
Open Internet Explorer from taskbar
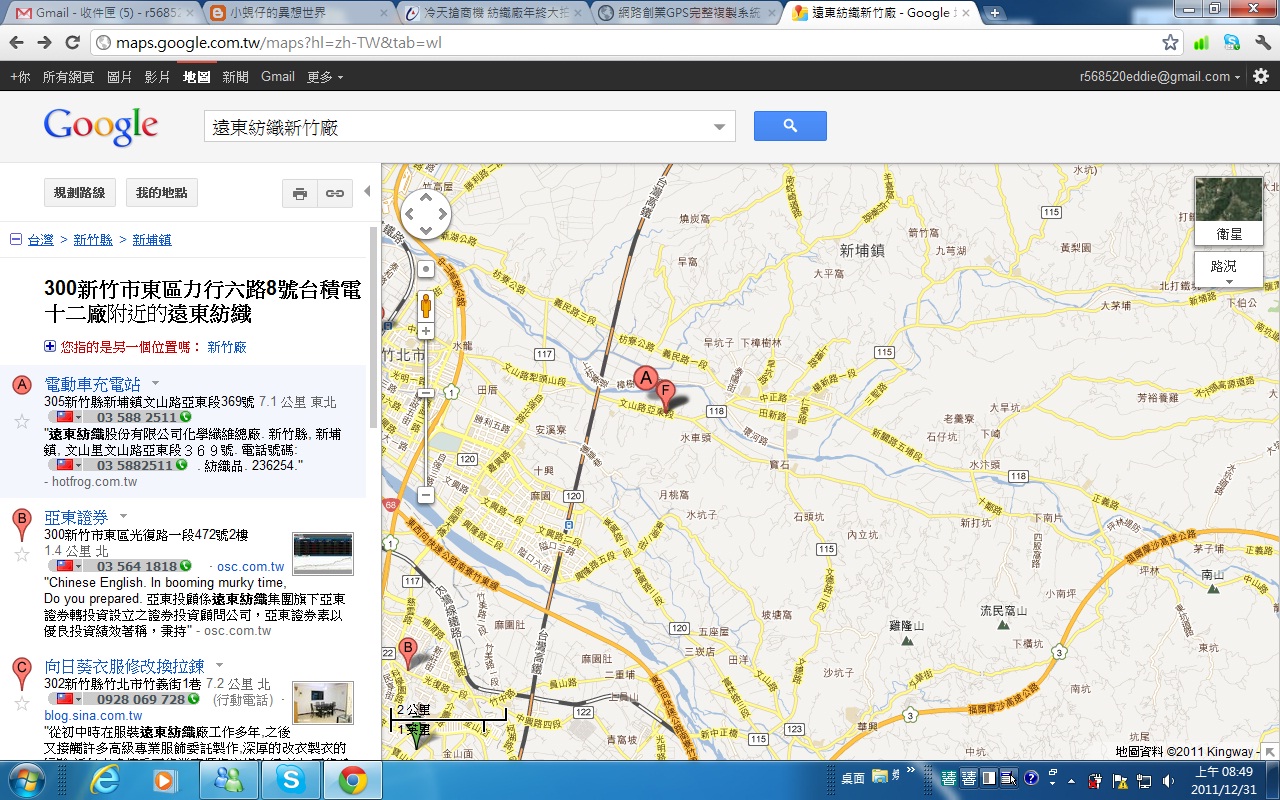click(103, 780)
